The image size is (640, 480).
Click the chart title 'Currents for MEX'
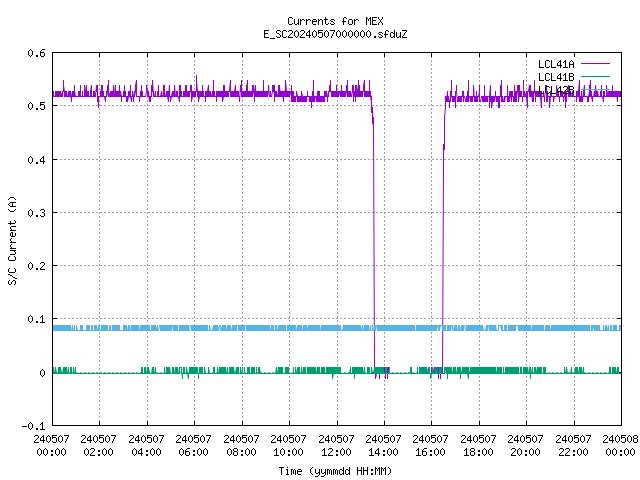click(335, 21)
